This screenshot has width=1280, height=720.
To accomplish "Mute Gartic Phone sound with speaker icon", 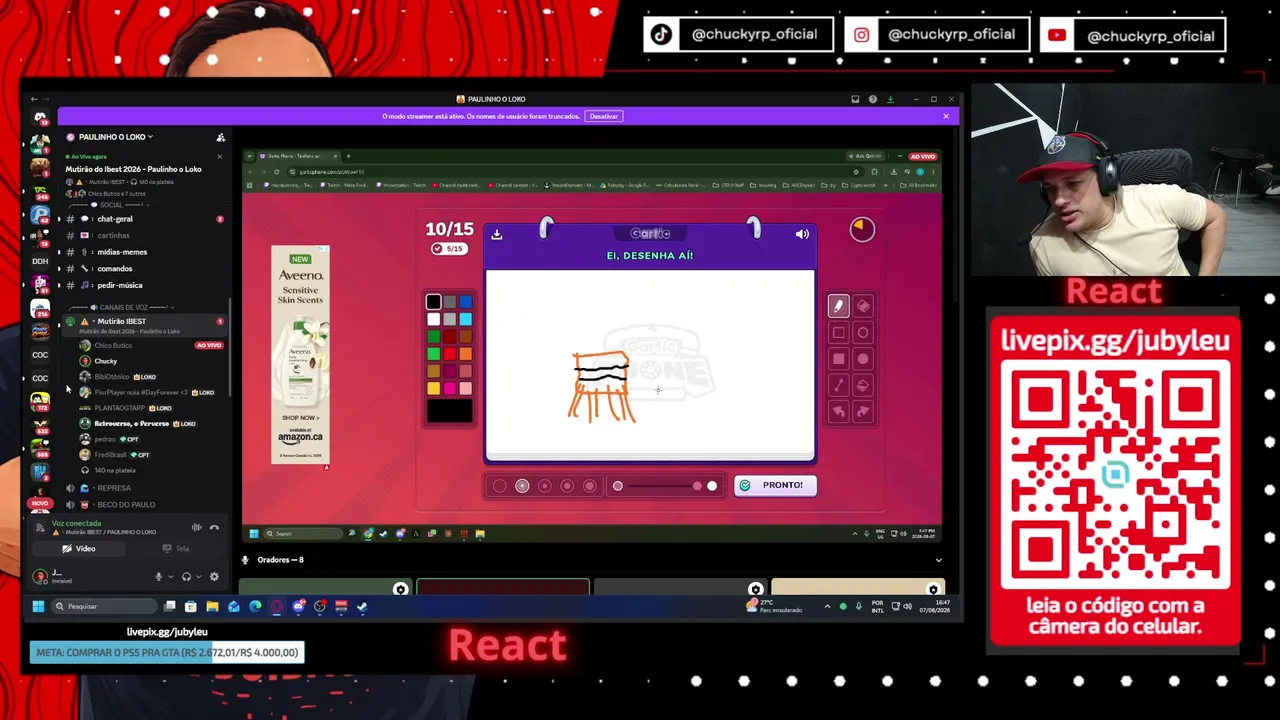I will pos(802,235).
